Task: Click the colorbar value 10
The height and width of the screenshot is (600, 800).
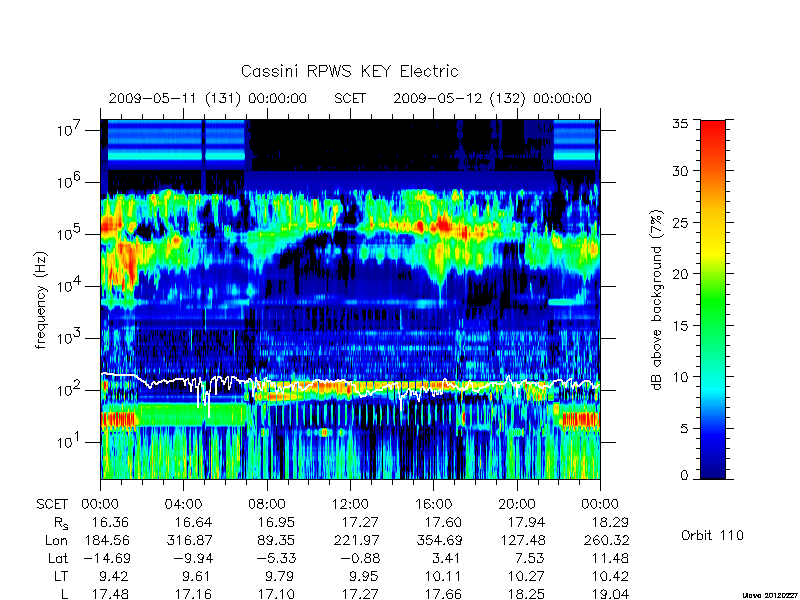Action: 680,377
